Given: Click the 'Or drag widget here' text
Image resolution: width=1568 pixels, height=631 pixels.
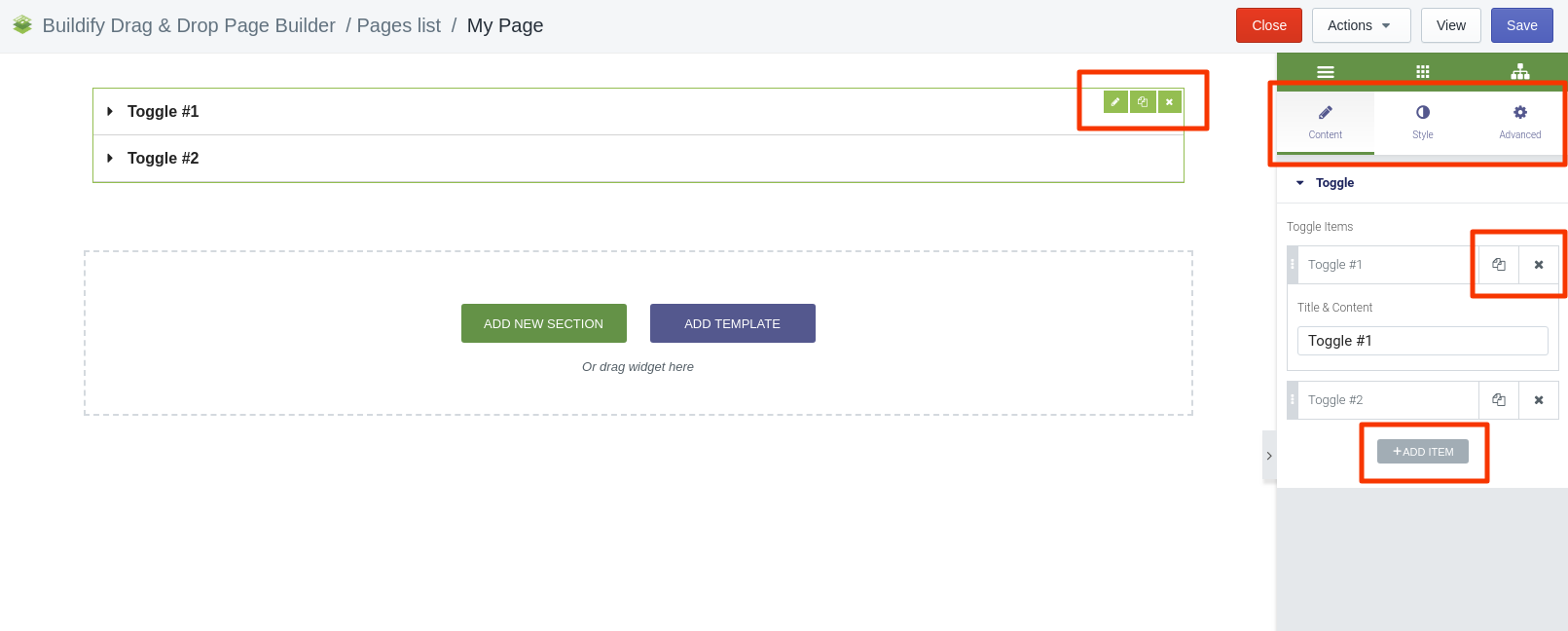Looking at the screenshot, I should 638,367.
